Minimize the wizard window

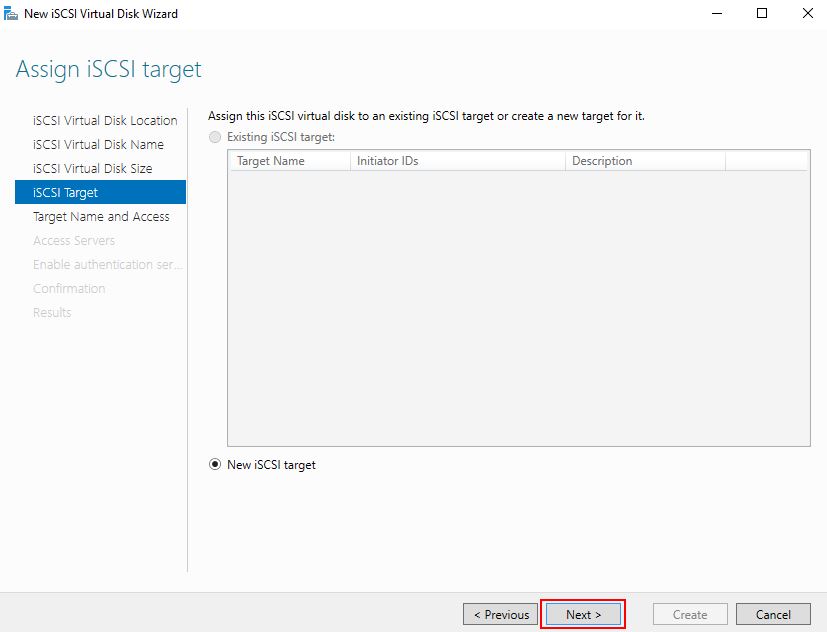[x=717, y=13]
